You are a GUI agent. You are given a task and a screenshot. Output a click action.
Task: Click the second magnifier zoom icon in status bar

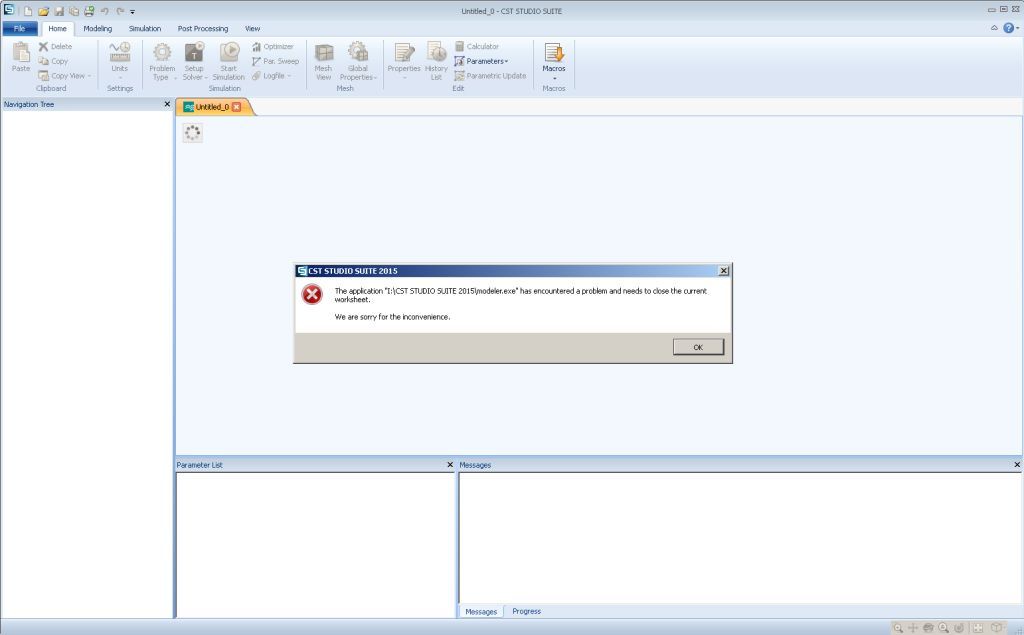pos(944,628)
